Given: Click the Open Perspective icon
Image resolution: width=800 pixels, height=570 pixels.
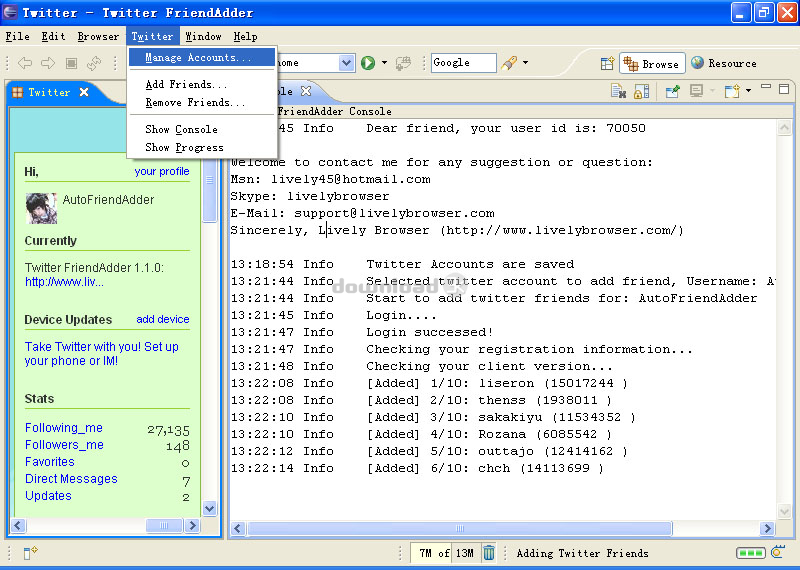Looking at the screenshot, I should click(607, 63).
